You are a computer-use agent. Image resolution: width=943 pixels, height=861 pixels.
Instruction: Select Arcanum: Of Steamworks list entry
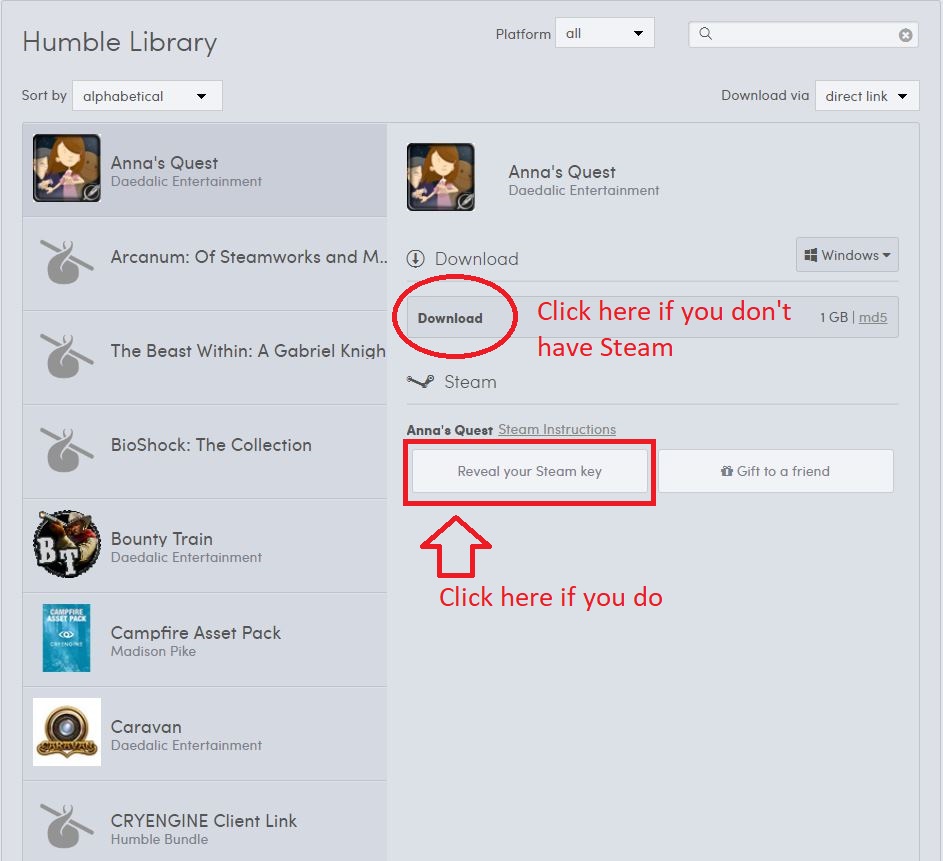204,263
